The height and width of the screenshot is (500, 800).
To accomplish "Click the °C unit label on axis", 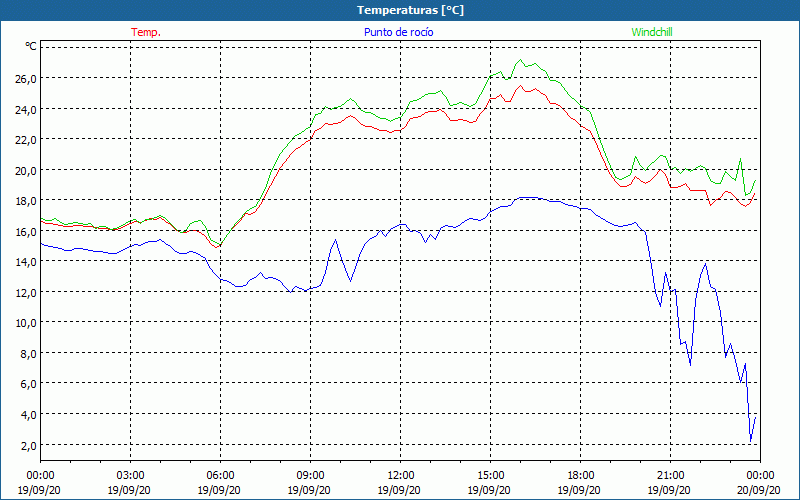I will click(31, 46).
